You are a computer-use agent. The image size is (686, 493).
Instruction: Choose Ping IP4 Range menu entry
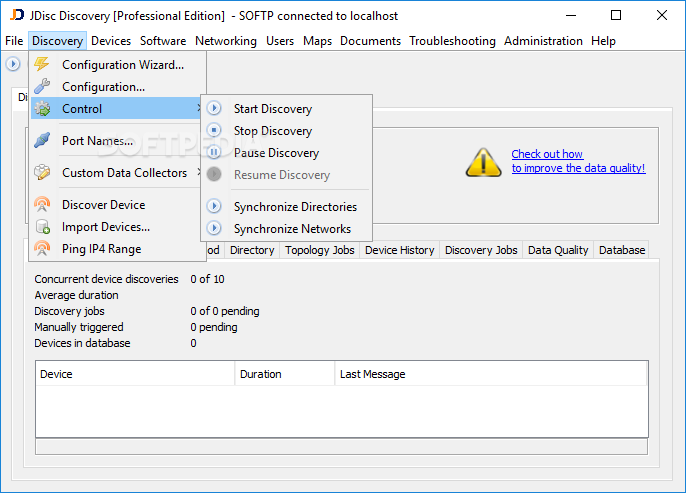coord(118,248)
